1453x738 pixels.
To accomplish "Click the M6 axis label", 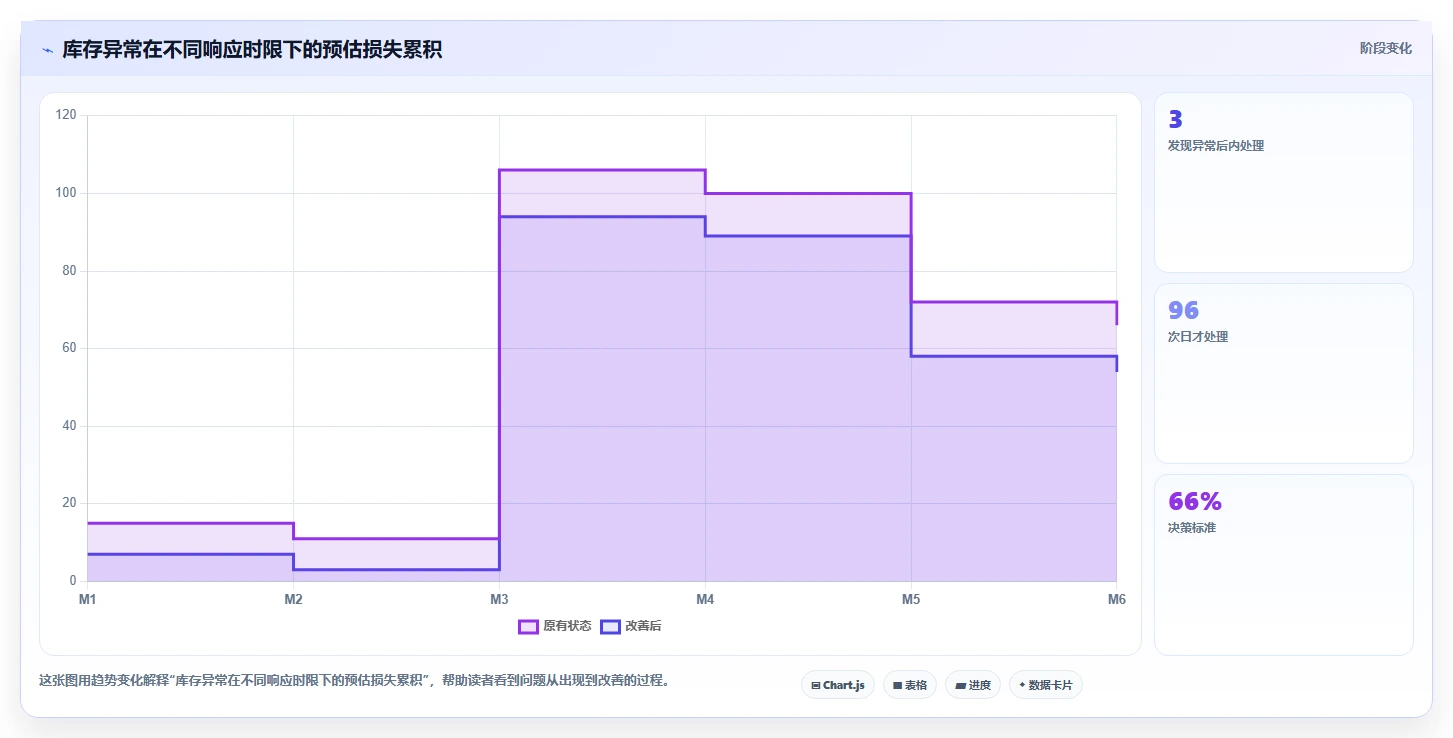I will coord(1117,600).
